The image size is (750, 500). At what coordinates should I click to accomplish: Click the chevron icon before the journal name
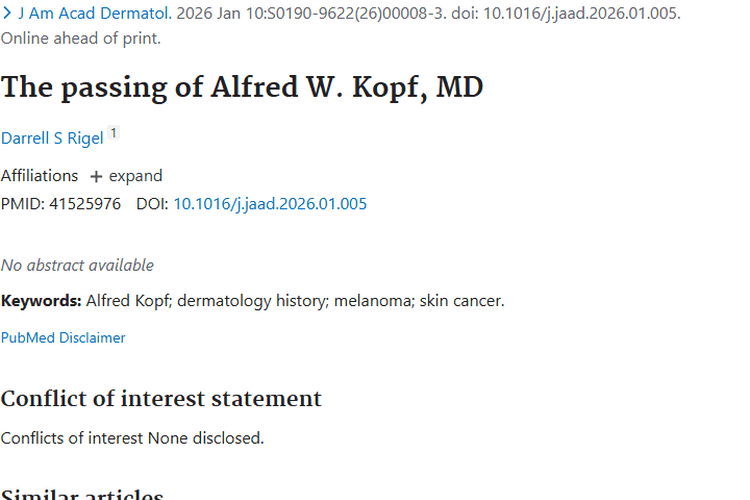pyautogui.click(x=8, y=15)
